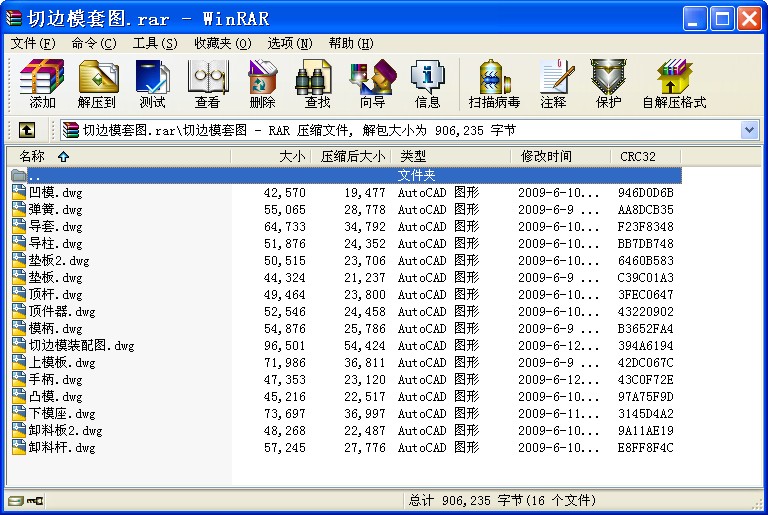The height and width of the screenshot is (515, 768).
Task: Click the 删除 (Delete) icon
Action: pyautogui.click(x=263, y=83)
